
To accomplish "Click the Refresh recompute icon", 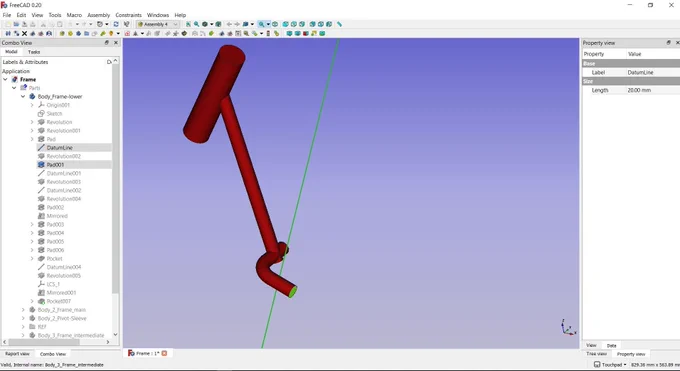I will (116, 24).
